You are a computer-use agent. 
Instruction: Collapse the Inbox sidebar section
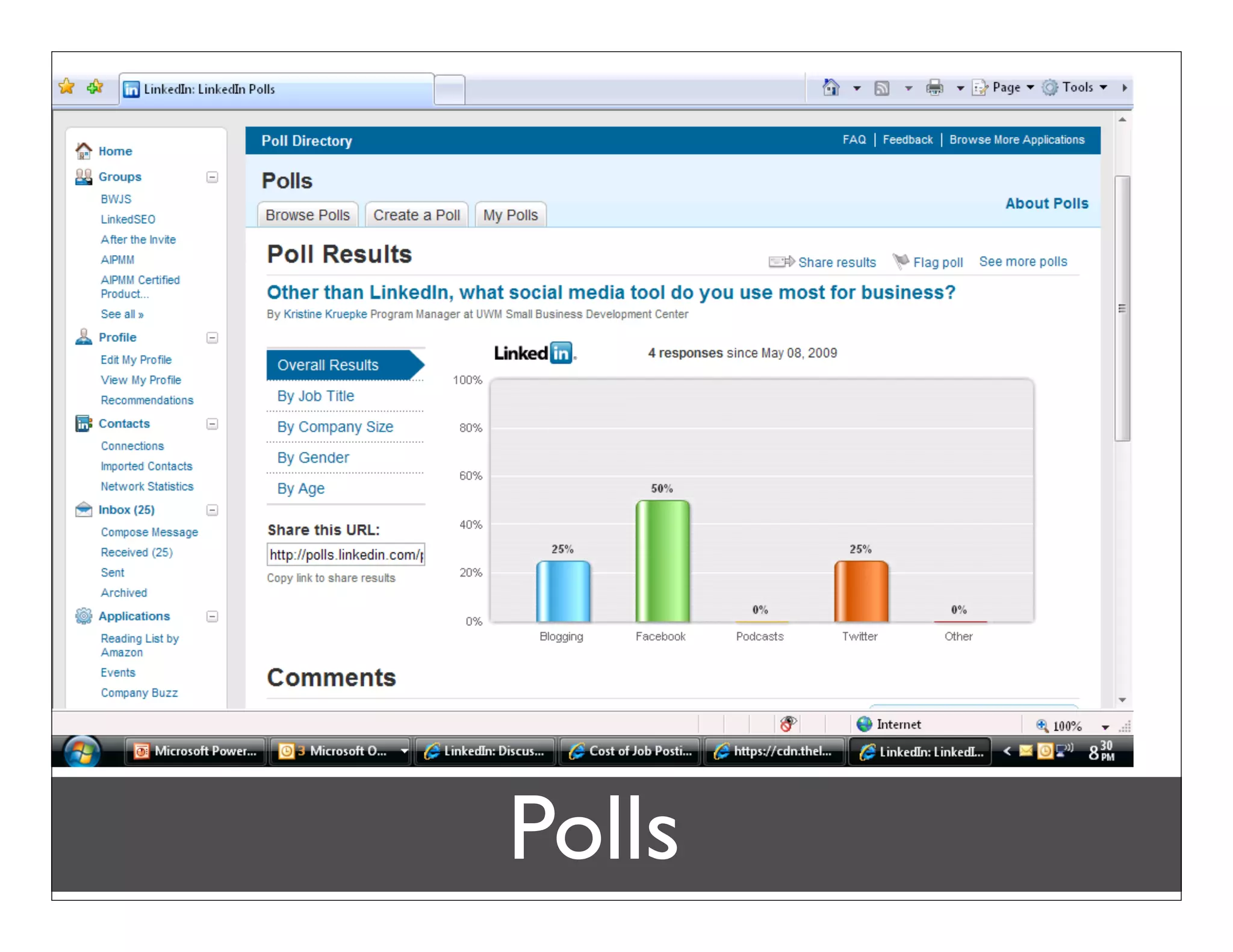(x=212, y=510)
